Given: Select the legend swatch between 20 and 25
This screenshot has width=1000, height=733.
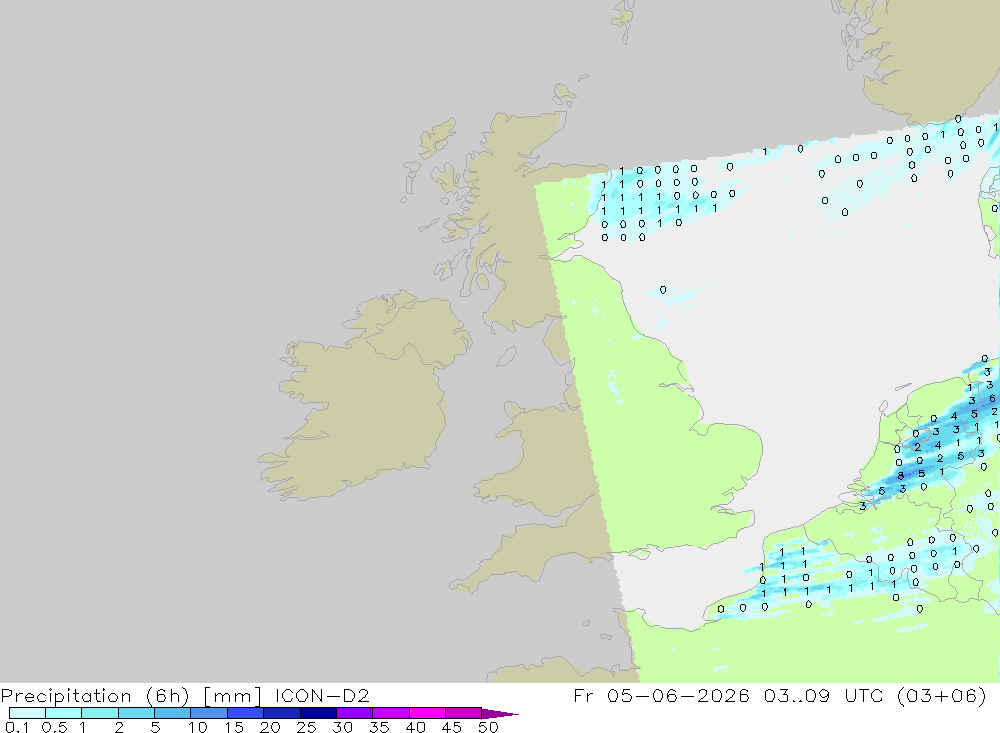Looking at the screenshot, I should tap(282, 713).
